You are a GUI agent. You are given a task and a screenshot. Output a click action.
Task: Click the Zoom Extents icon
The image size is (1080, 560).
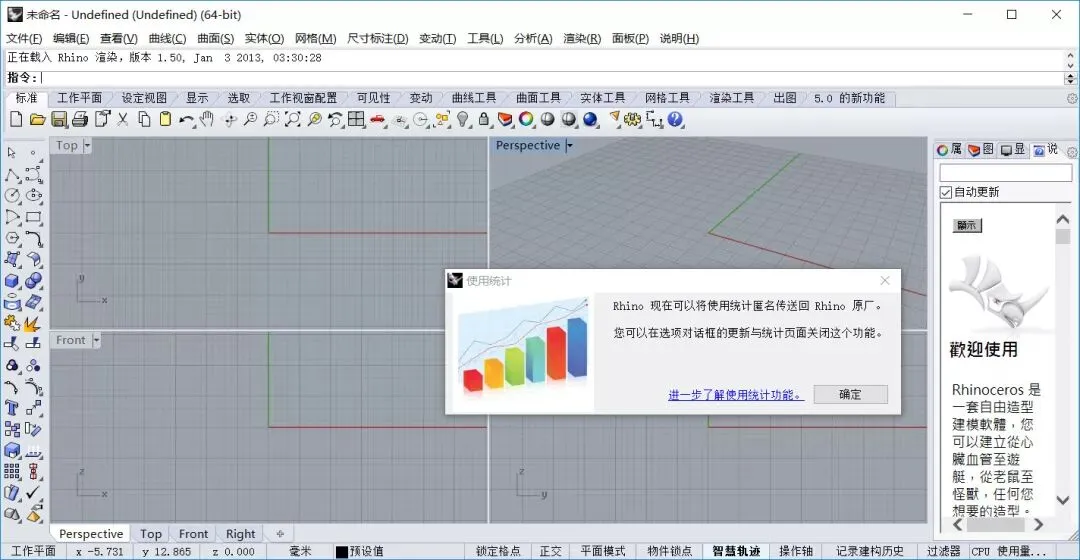tap(293, 119)
